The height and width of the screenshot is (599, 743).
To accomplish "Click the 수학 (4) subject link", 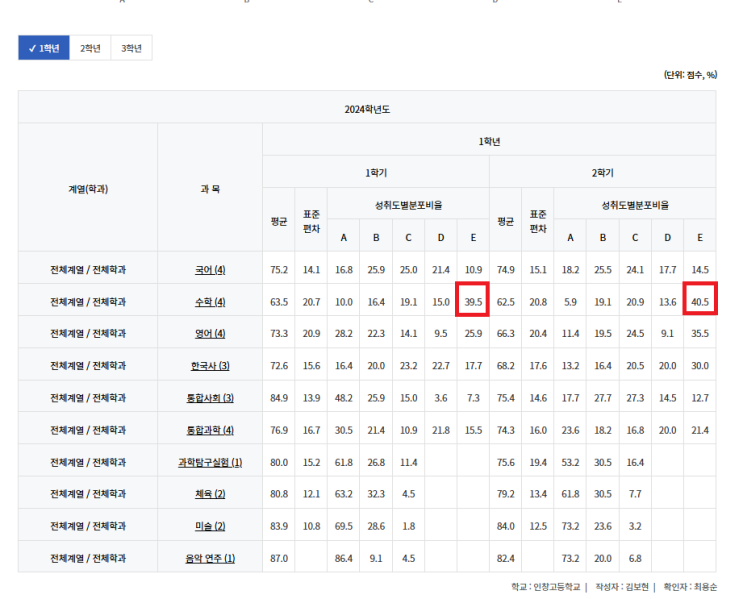I will click(210, 302).
